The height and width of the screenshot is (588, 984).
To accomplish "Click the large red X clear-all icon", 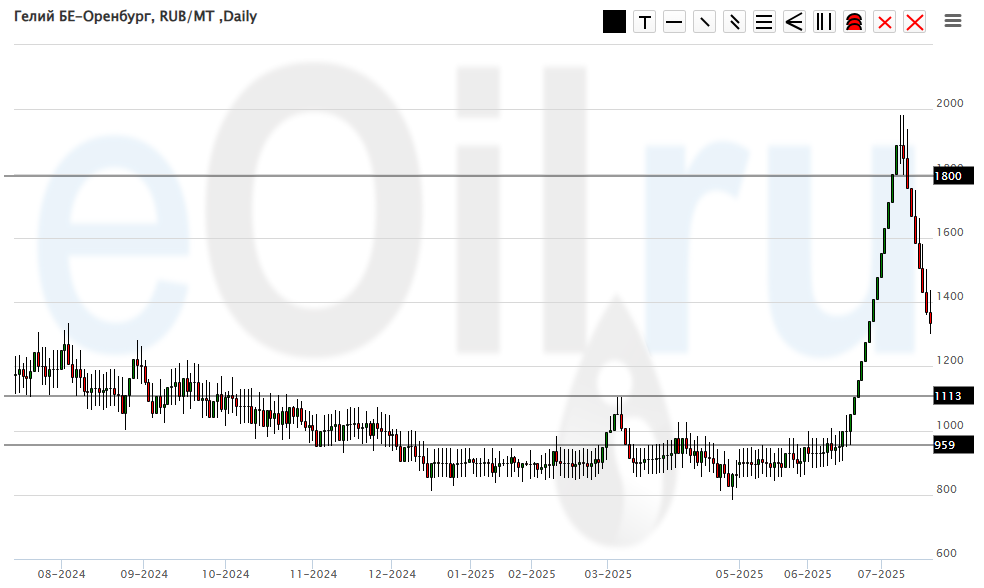I will point(914,22).
